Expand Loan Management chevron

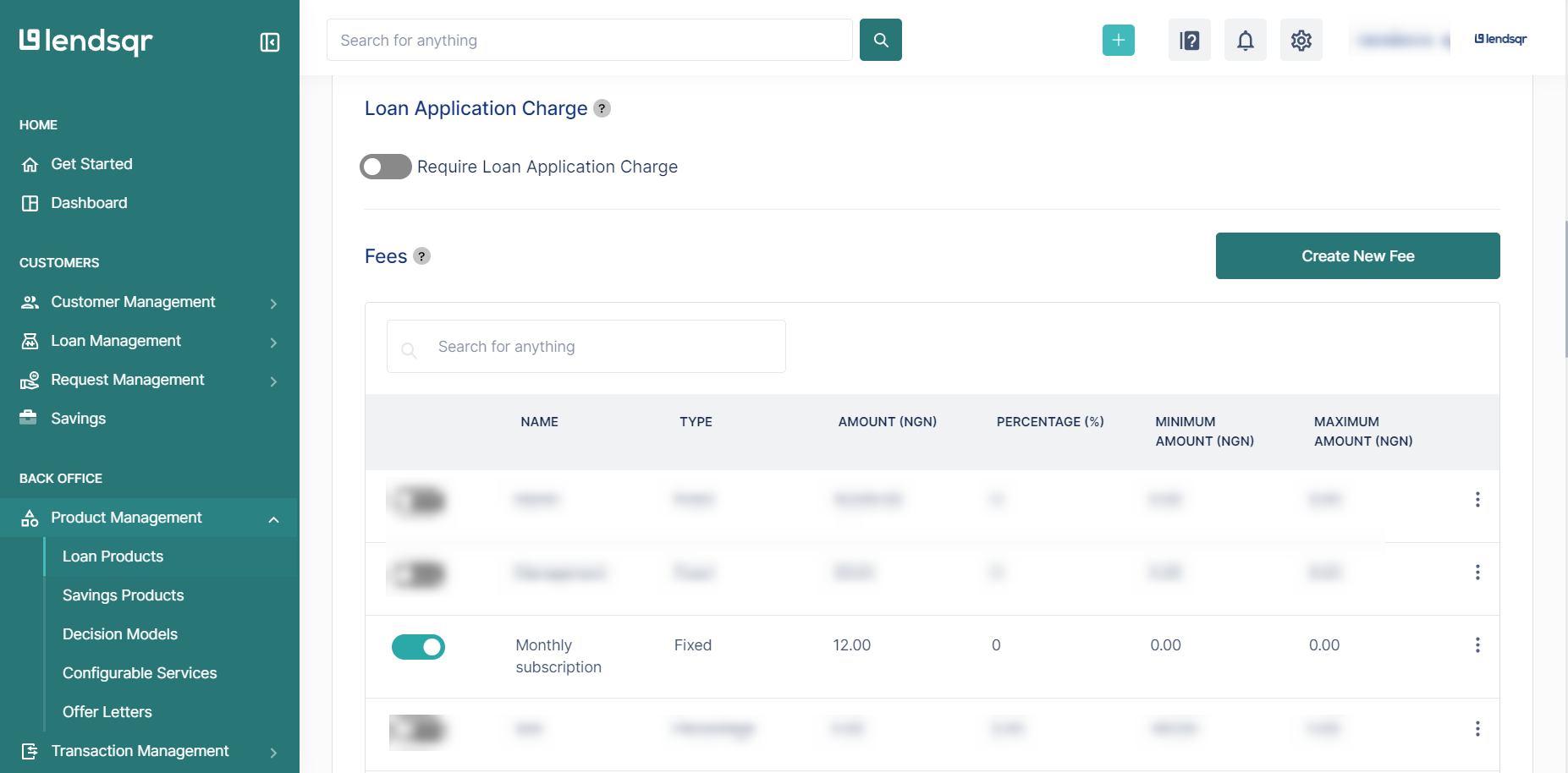(273, 343)
